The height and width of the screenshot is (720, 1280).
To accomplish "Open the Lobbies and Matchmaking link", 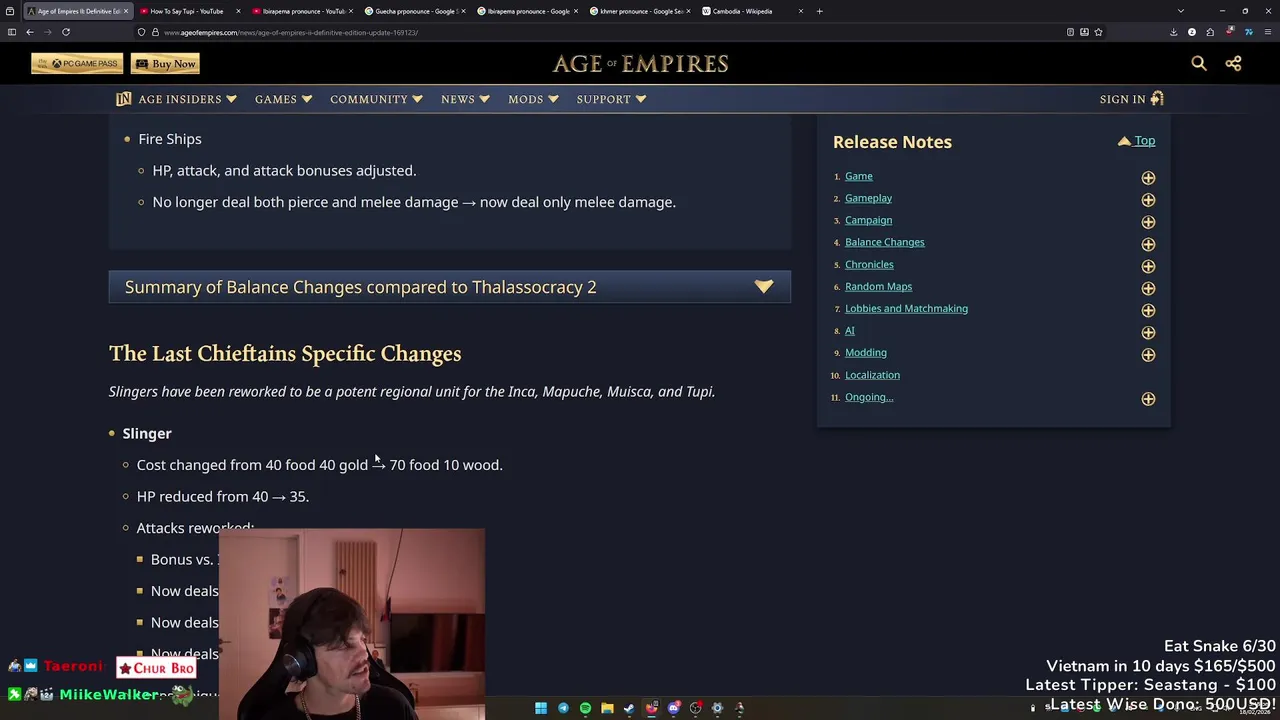I will pos(906,308).
